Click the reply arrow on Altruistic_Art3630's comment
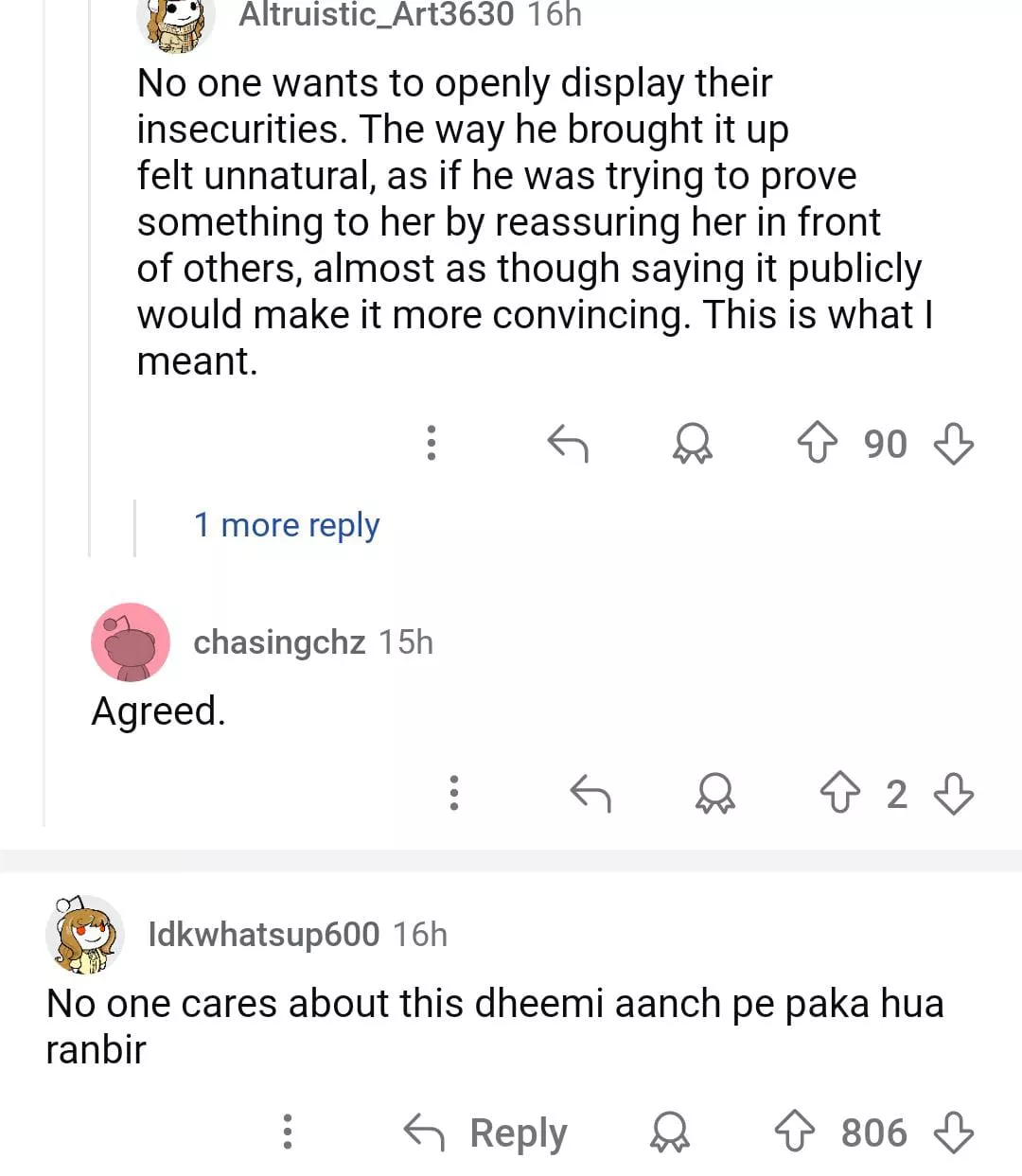 (x=568, y=443)
